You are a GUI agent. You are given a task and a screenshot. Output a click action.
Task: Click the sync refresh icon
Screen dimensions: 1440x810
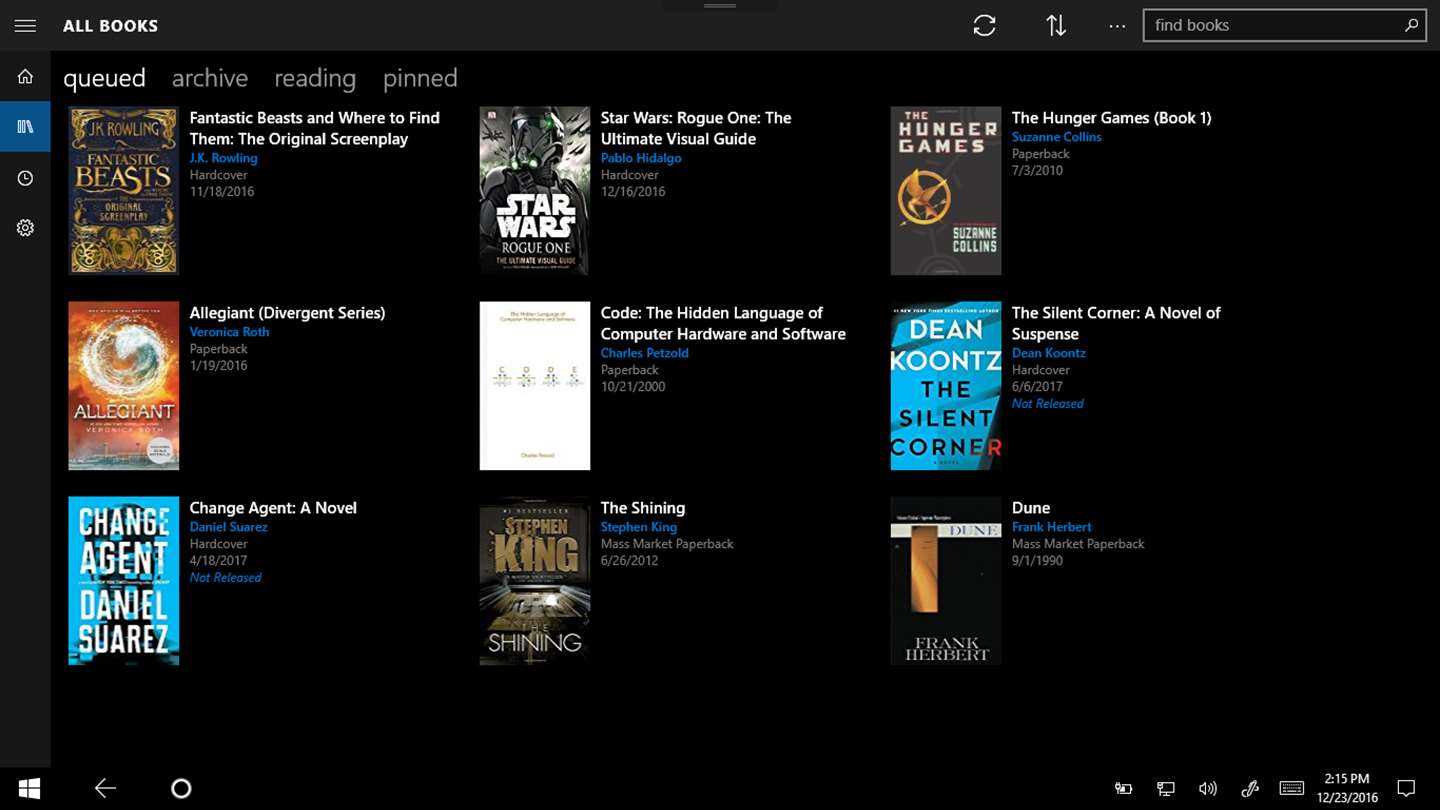pos(984,26)
